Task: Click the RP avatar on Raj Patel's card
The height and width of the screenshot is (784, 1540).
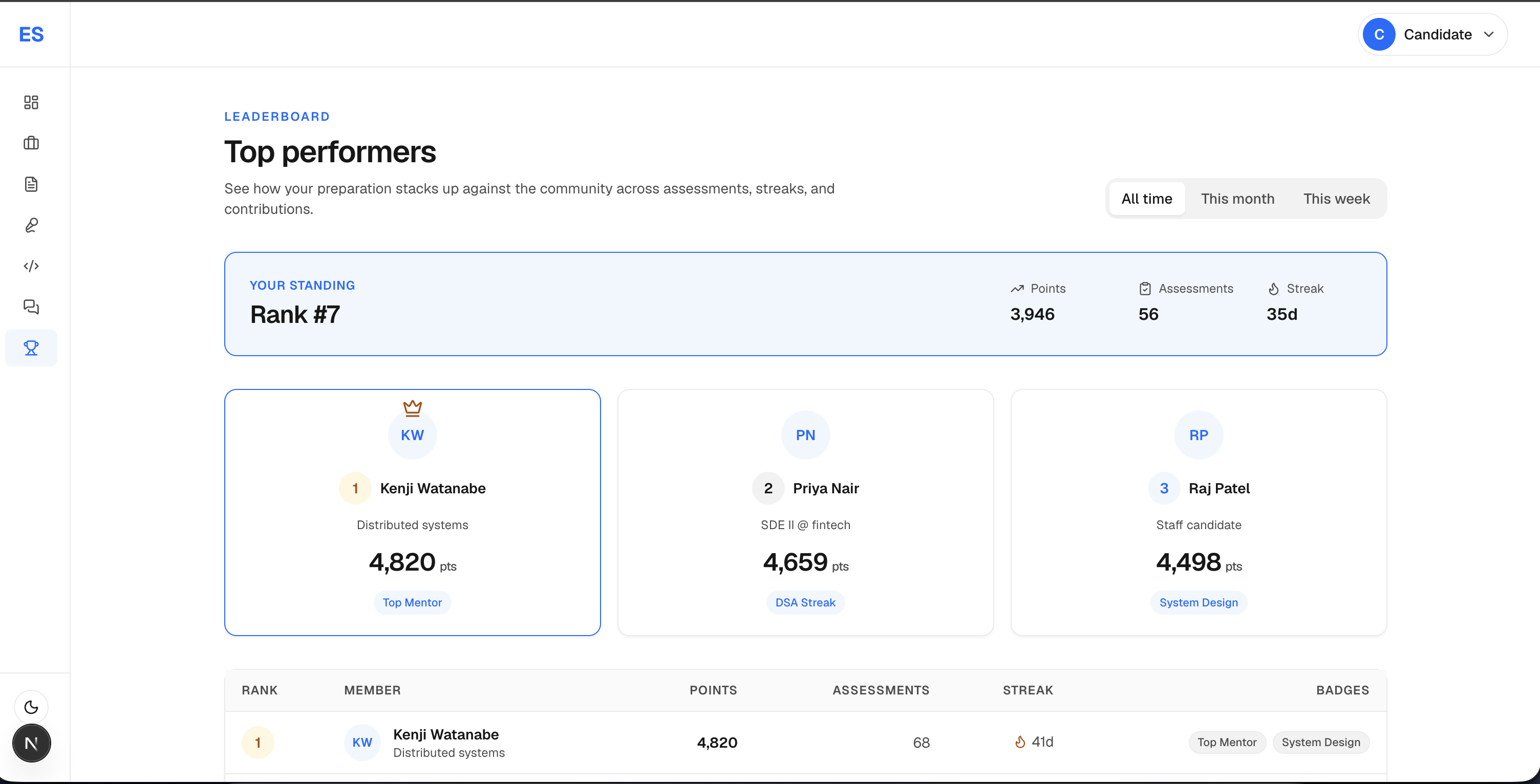Action: pos(1199,435)
